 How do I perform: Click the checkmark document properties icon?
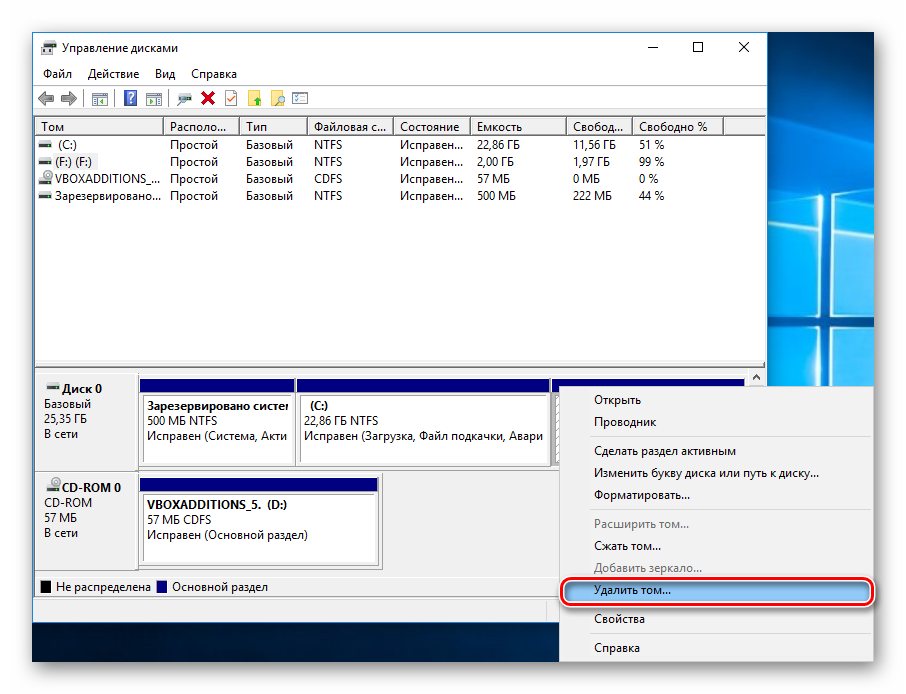pos(231,98)
